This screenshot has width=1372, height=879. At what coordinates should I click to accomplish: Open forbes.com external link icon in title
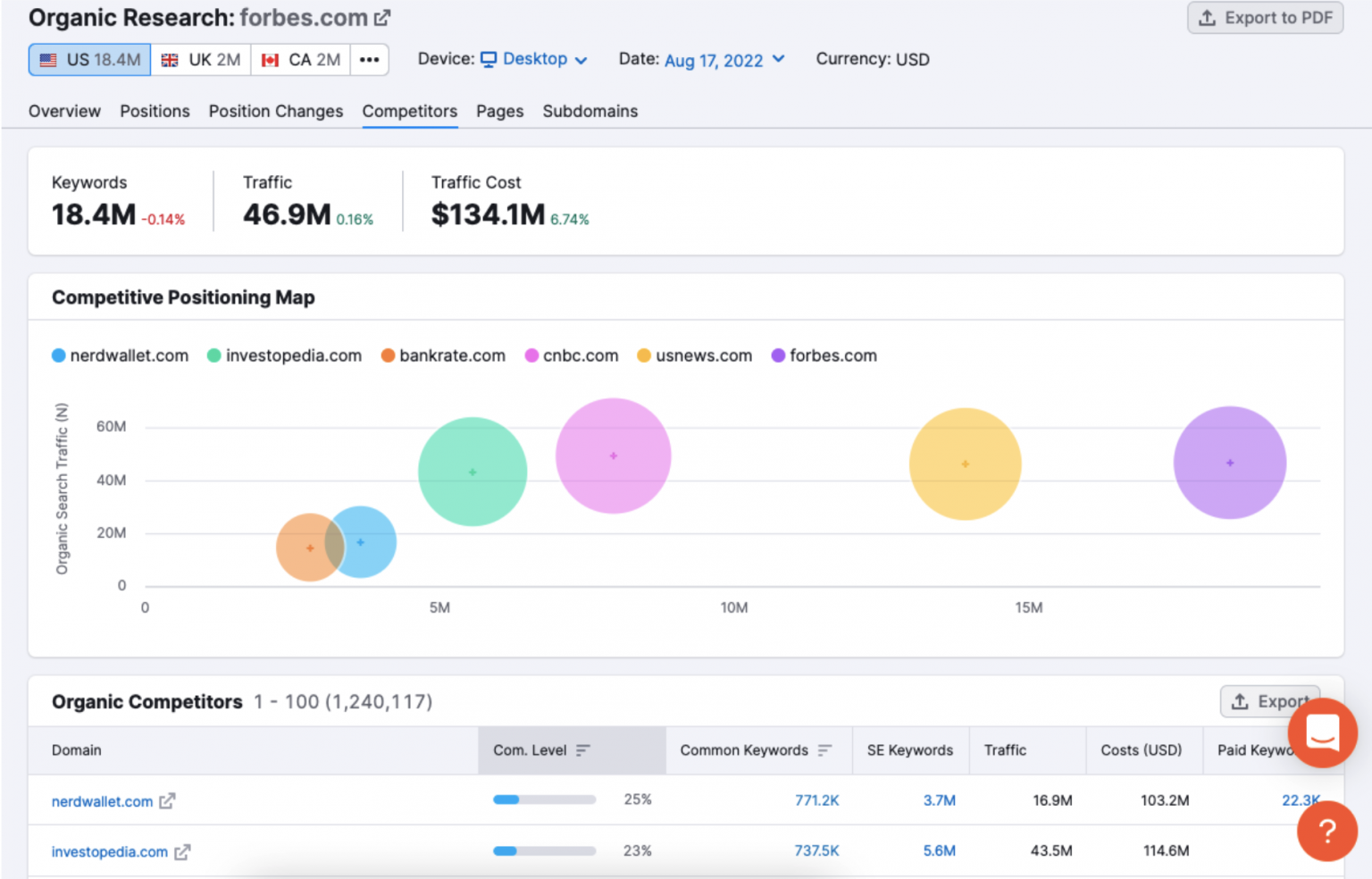[x=382, y=18]
